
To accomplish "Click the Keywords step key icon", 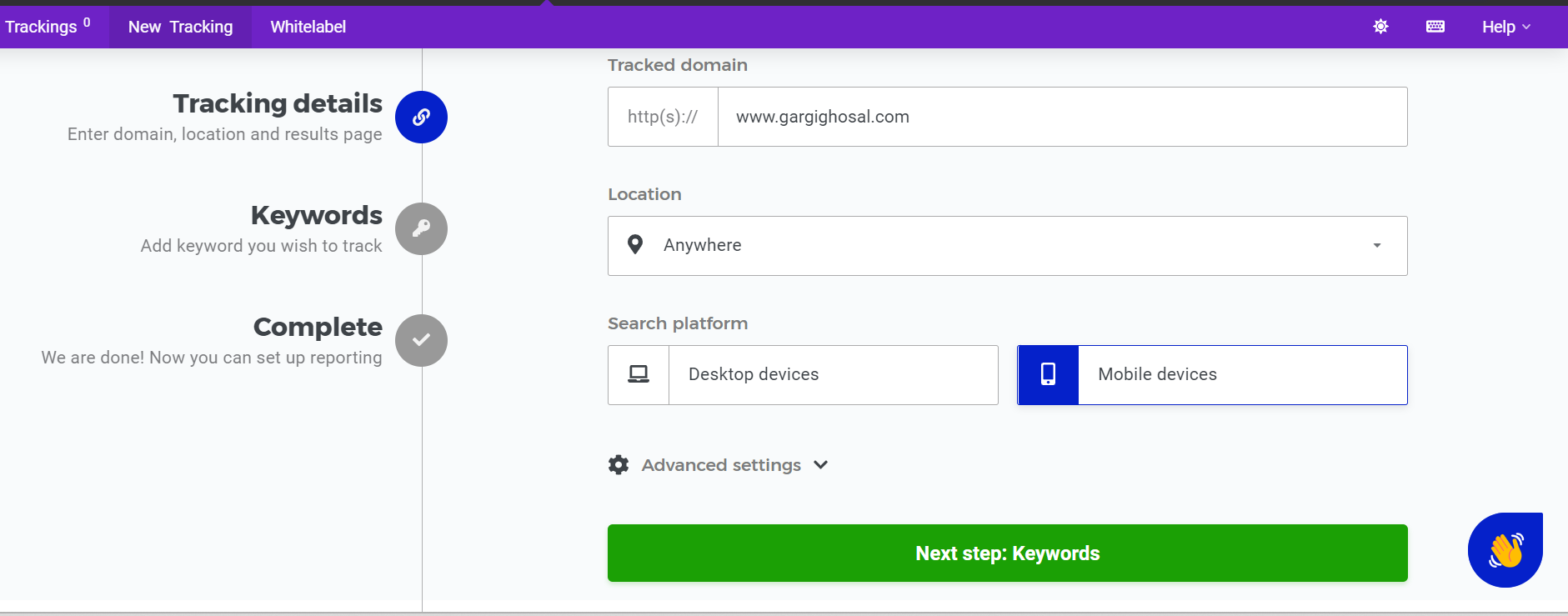I will [421, 228].
